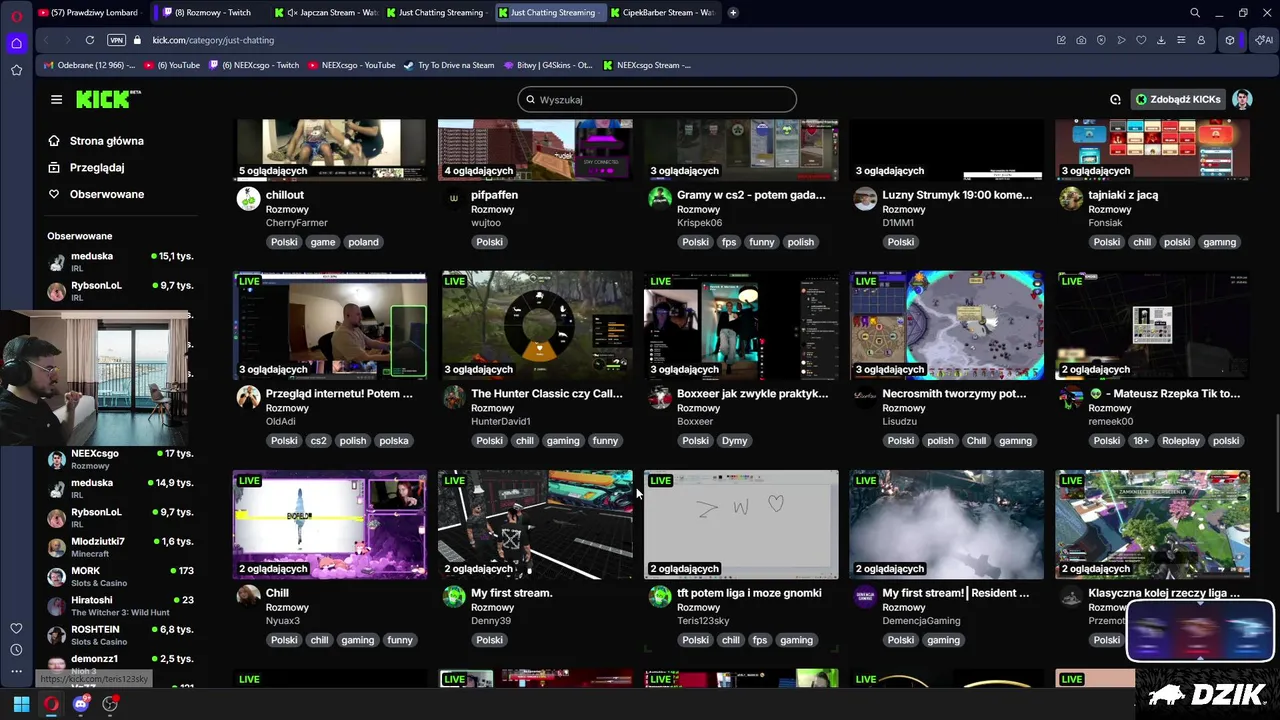Open Mlodziutki7 channel in followed list
1280x720 pixels.
(120, 547)
